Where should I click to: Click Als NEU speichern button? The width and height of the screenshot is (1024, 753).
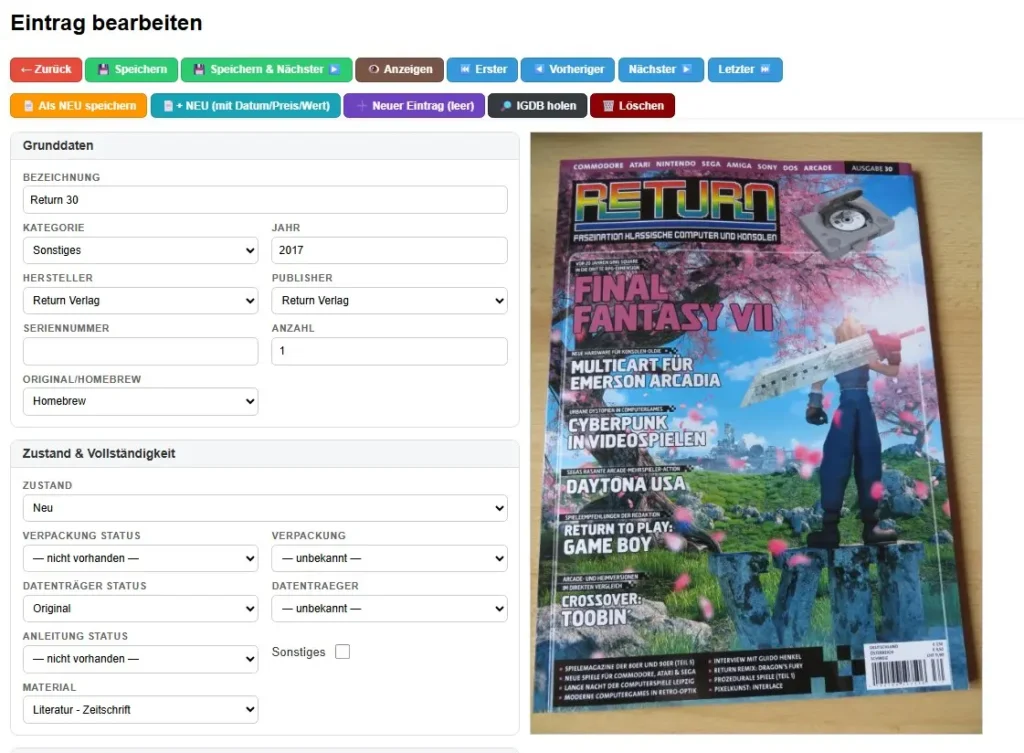78,106
